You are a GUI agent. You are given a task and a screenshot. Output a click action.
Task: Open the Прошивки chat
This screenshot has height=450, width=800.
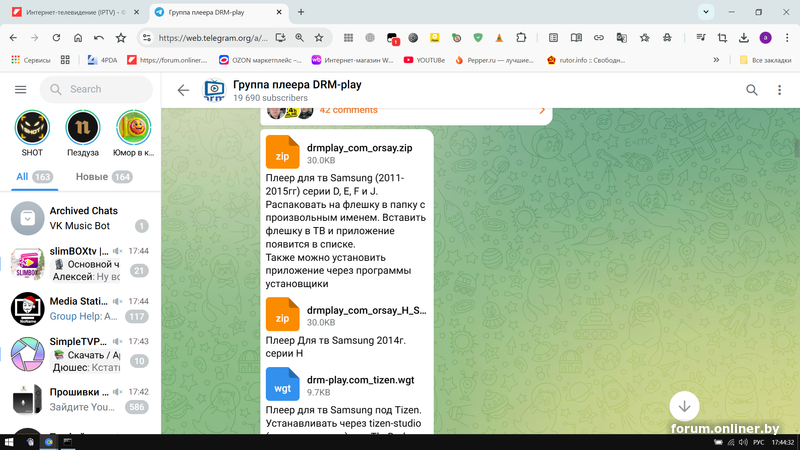[x=80, y=399]
